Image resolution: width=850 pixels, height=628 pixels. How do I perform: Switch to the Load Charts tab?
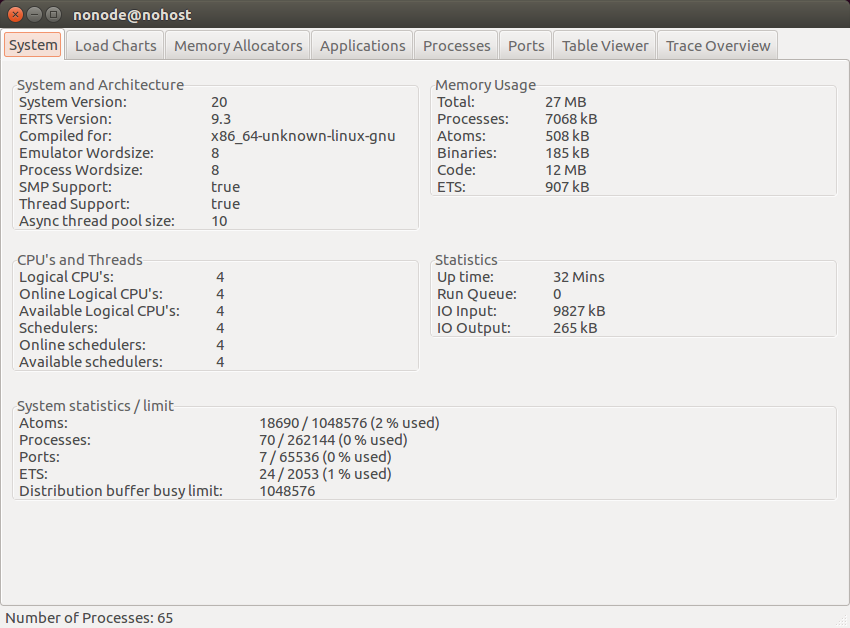[116, 45]
